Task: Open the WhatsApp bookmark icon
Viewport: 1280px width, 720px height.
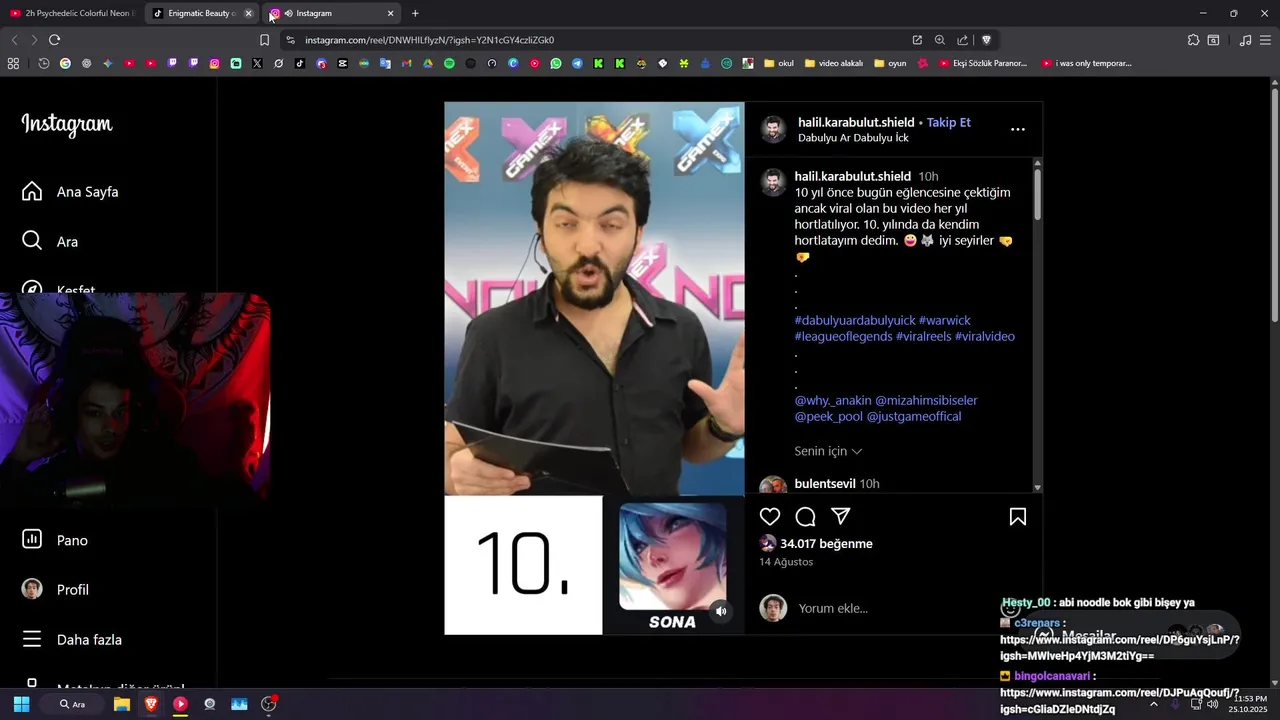Action: (x=556, y=63)
